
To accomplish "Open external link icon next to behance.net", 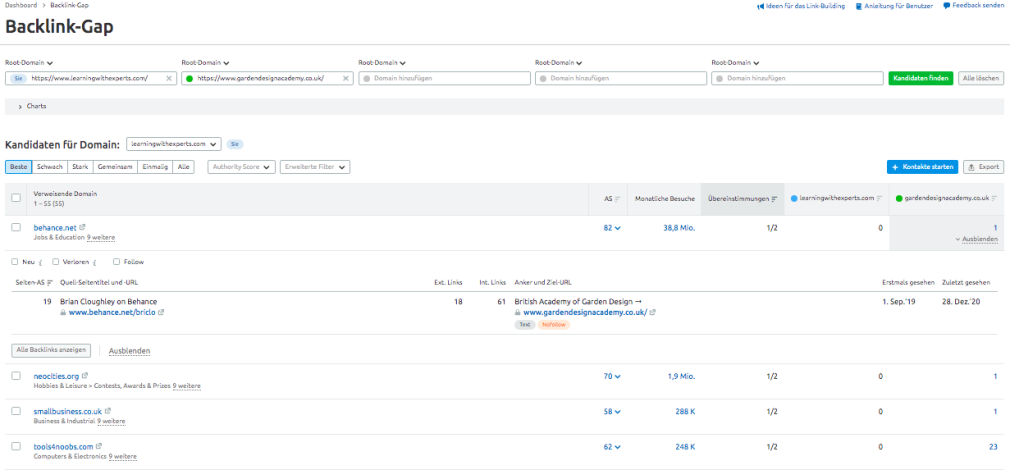I will [x=82, y=227].
